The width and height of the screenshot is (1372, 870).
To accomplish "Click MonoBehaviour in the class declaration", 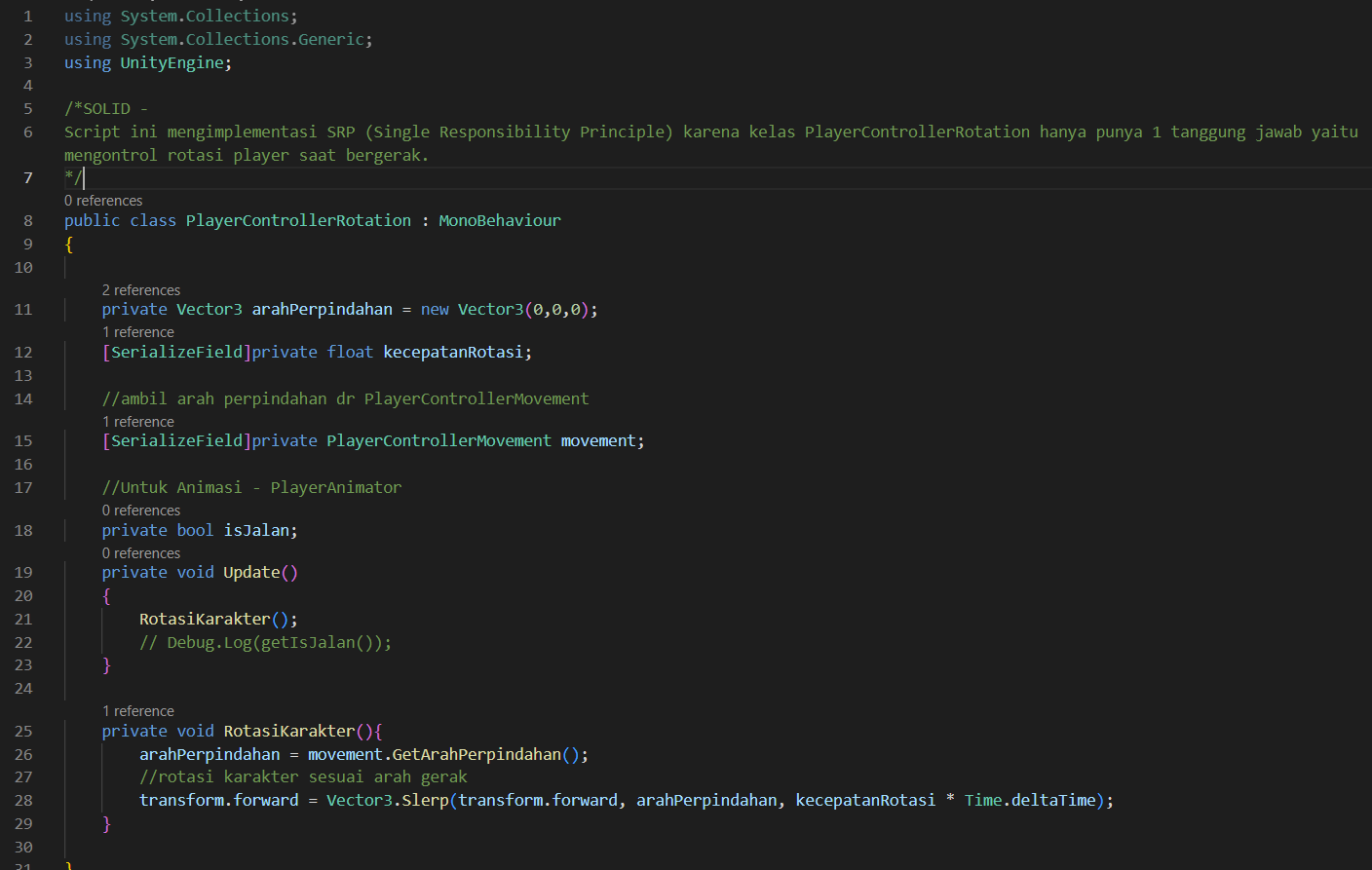I will [x=500, y=219].
